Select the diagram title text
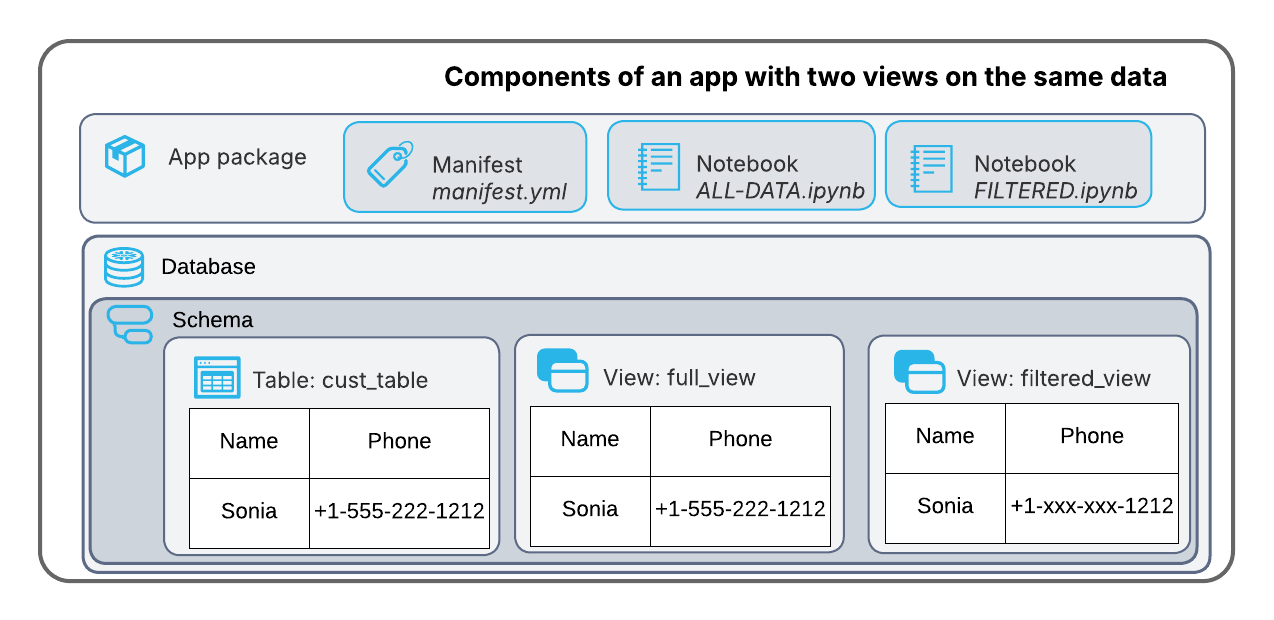 807,76
